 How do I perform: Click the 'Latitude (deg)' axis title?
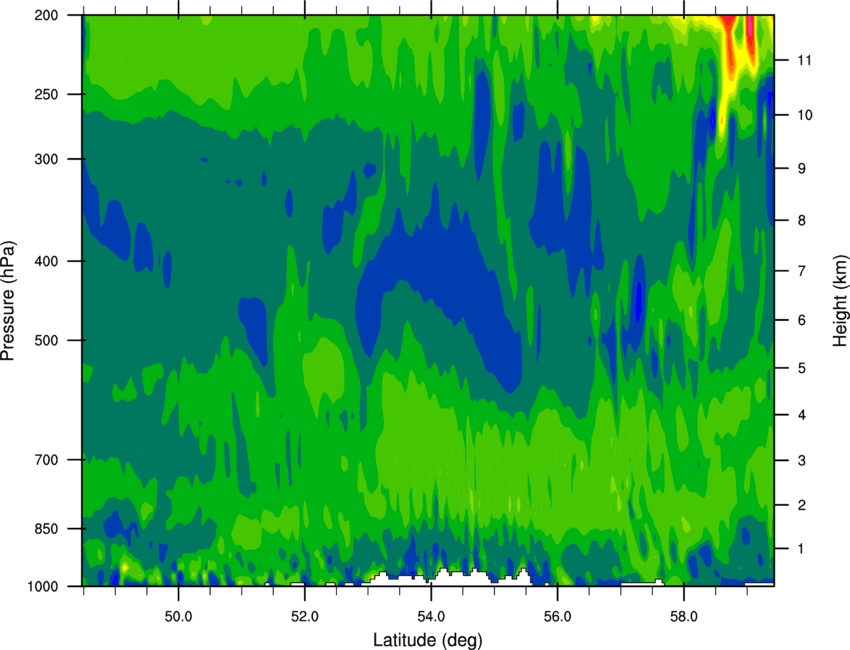coord(428,640)
